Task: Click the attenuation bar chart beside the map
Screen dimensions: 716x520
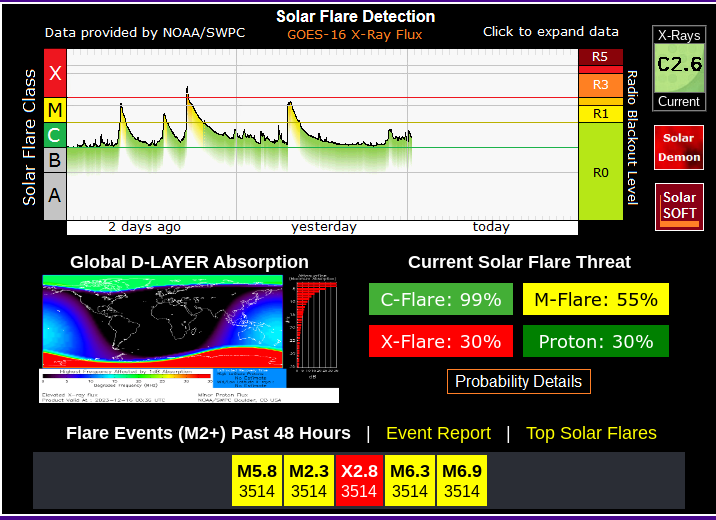Action: click(313, 325)
